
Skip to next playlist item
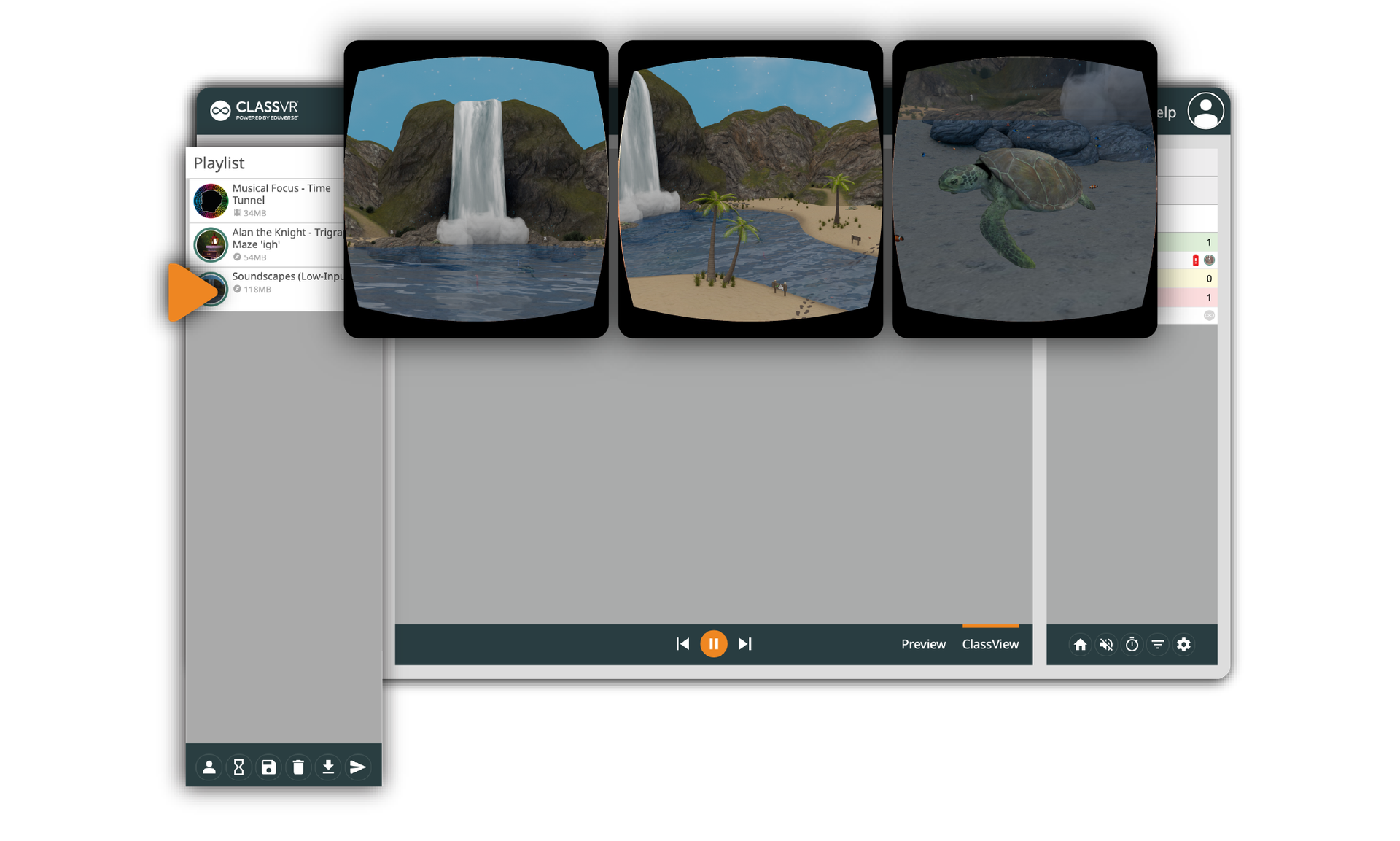pos(744,643)
